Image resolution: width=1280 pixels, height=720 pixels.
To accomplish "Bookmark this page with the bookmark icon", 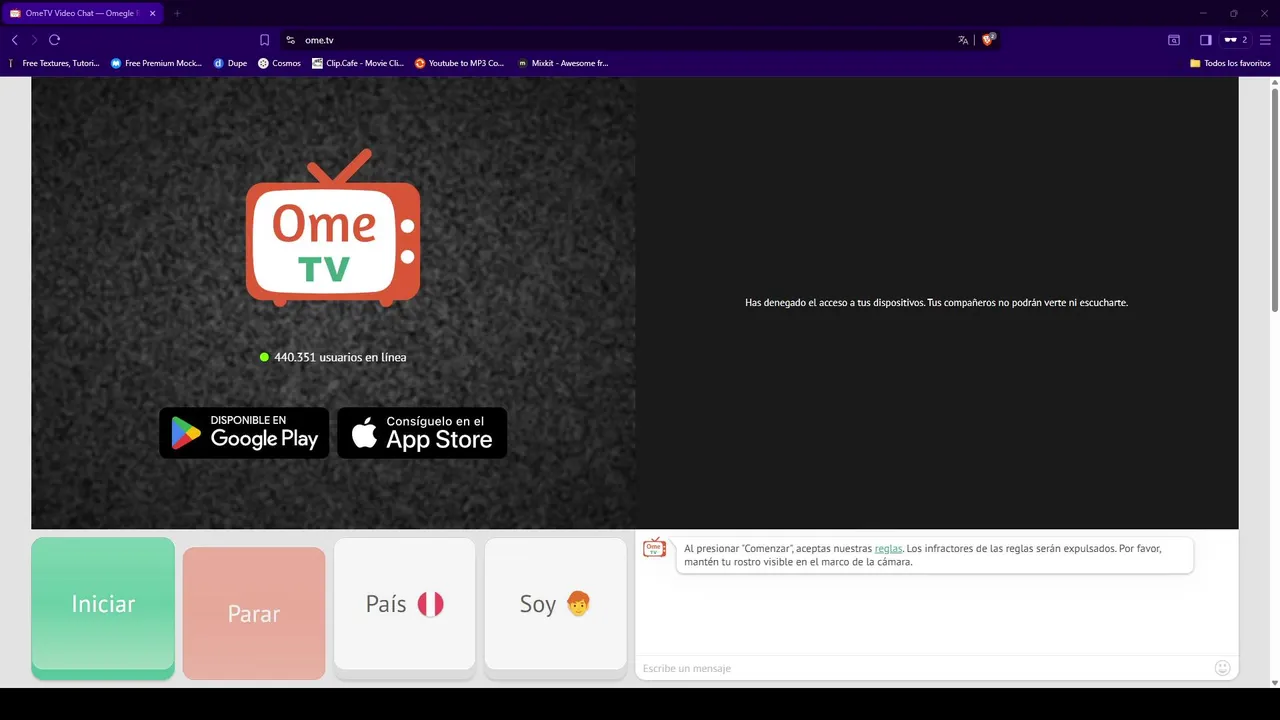I will 264,40.
